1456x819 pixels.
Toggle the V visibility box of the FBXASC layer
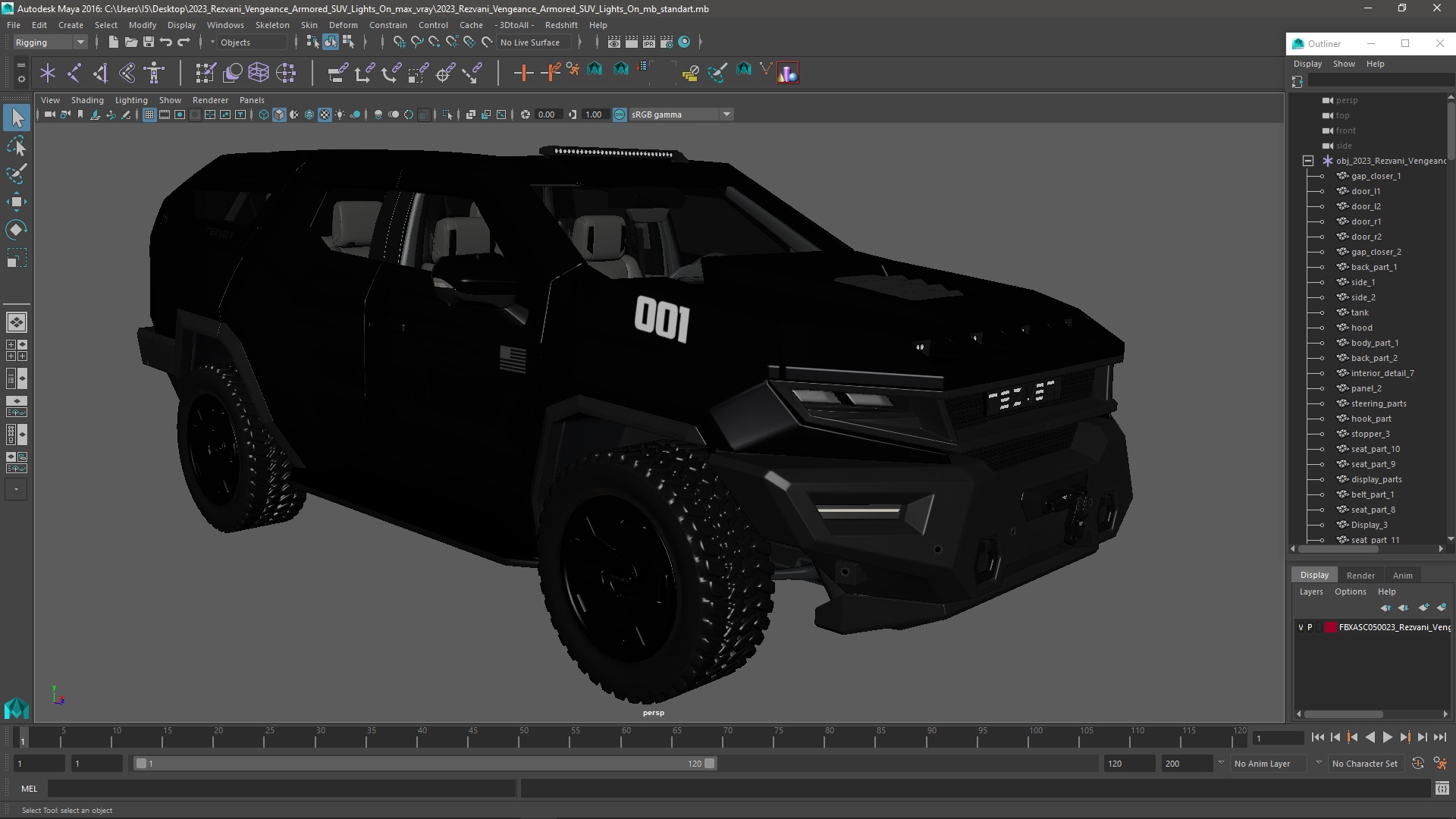(x=1301, y=627)
